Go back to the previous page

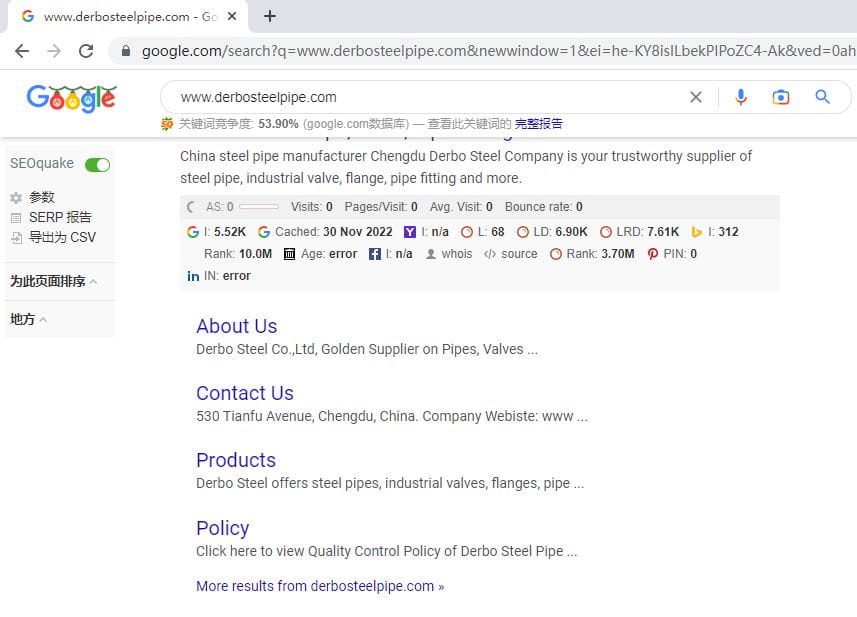click(x=22, y=51)
